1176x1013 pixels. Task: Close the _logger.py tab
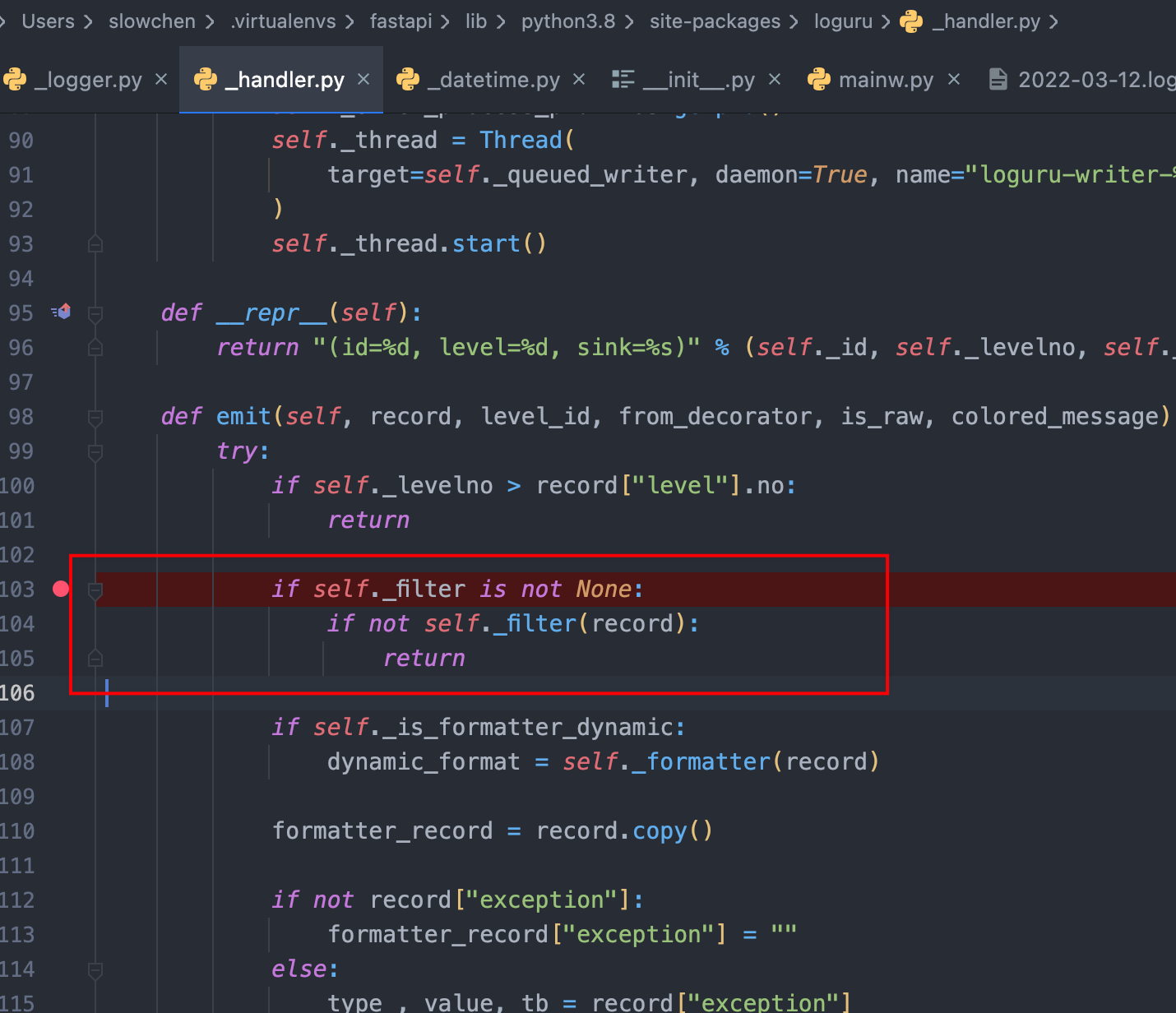[161, 80]
